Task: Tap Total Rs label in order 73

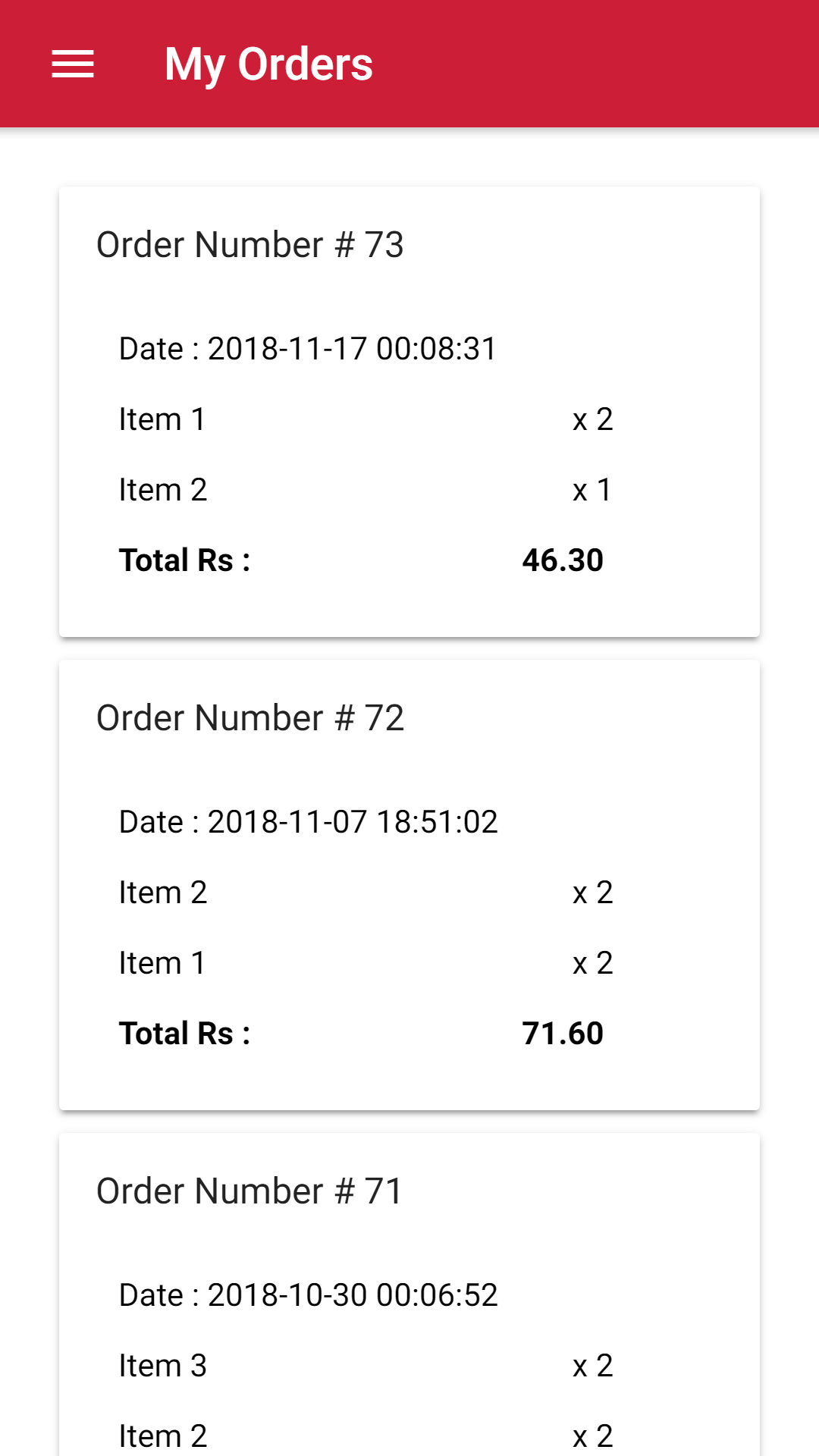Action: click(x=185, y=560)
